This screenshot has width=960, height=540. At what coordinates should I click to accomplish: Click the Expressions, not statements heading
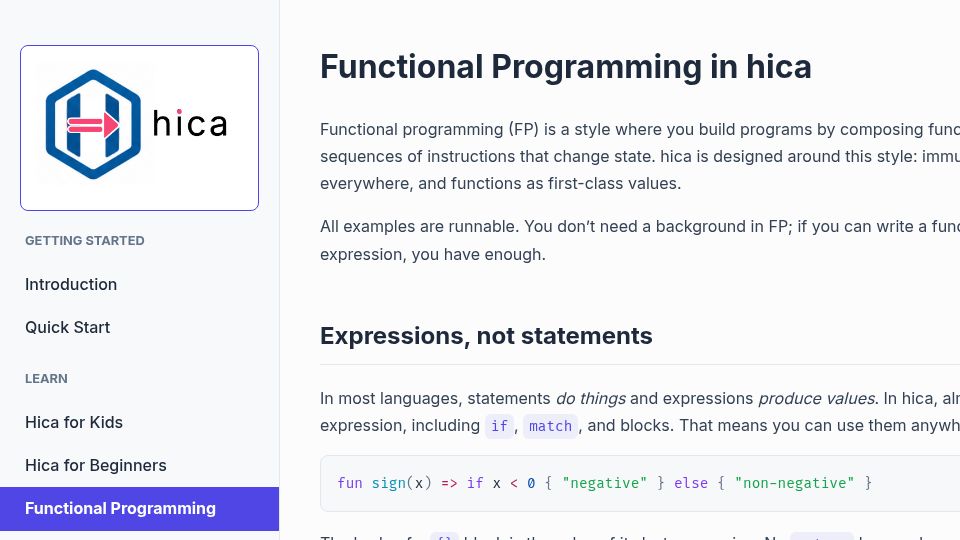[x=486, y=336]
